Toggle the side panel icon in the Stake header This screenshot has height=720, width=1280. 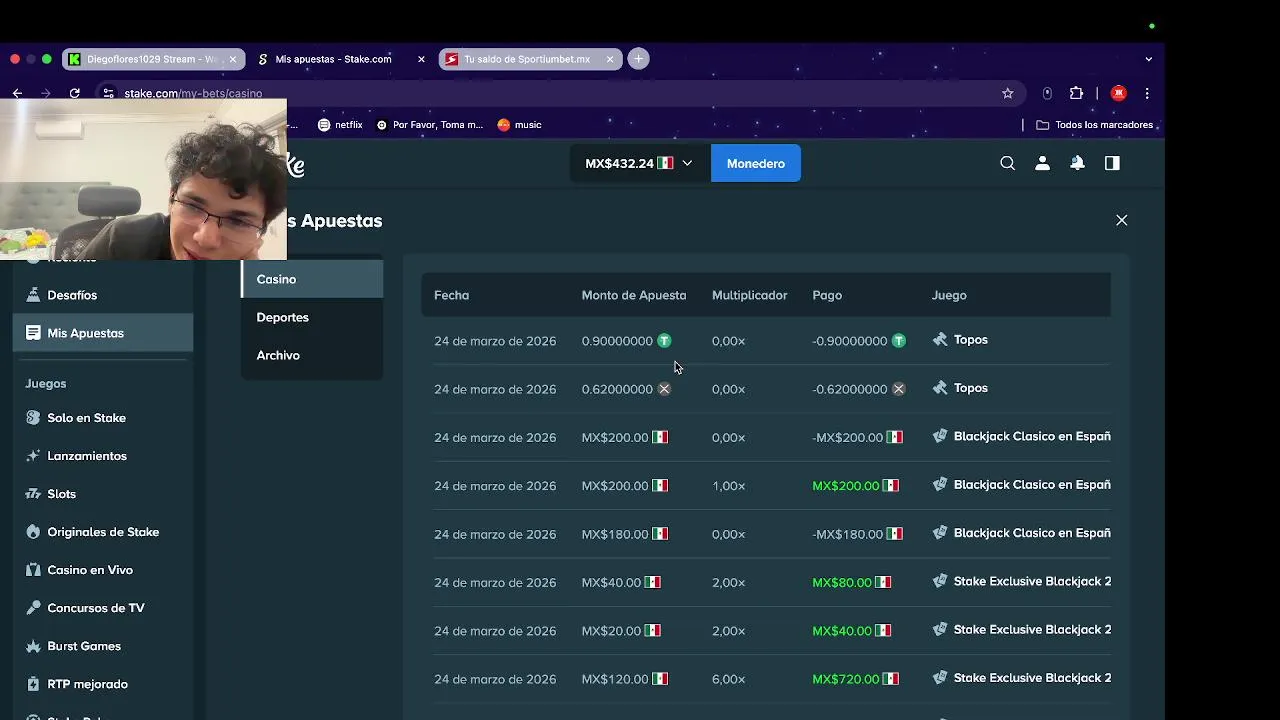[1112, 163]
